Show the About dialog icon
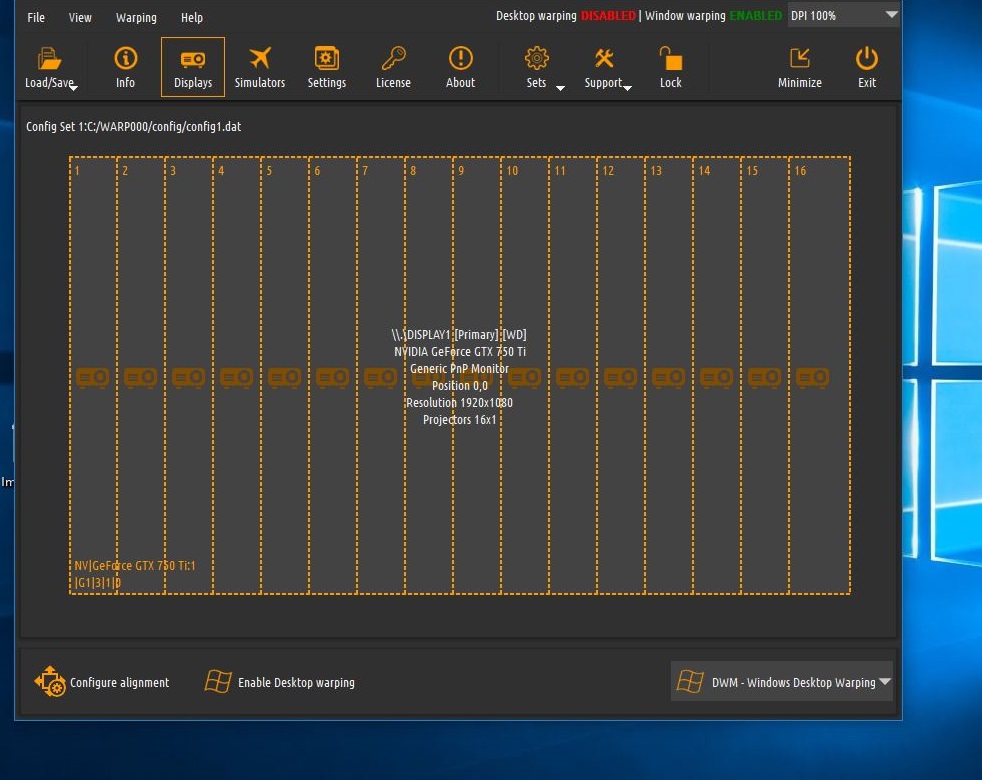Image resolution: width=982 pixels, height=780 pixels. click(460, 58)
